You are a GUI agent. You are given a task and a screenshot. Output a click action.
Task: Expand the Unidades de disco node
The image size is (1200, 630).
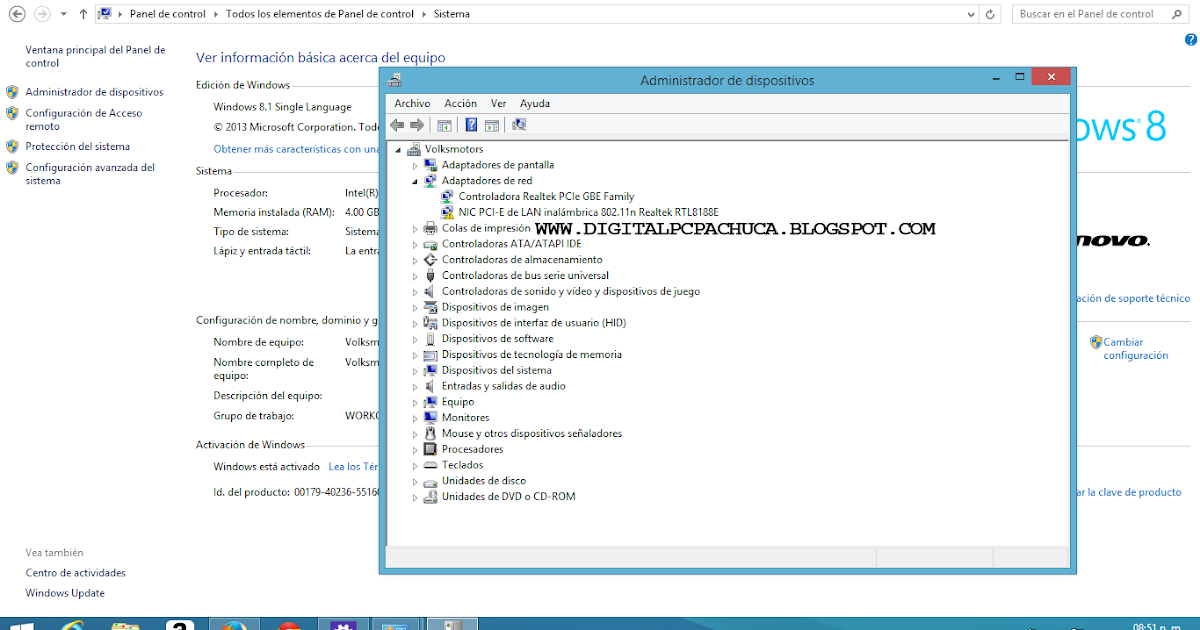click(415, 481)
